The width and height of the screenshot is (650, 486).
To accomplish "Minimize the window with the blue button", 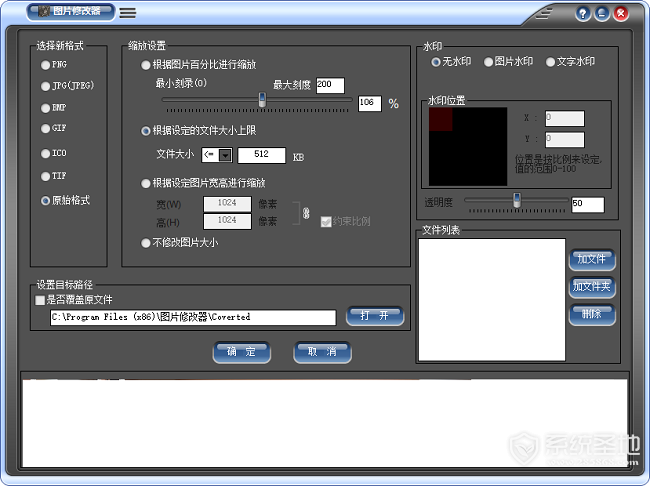I will [601, 14].
